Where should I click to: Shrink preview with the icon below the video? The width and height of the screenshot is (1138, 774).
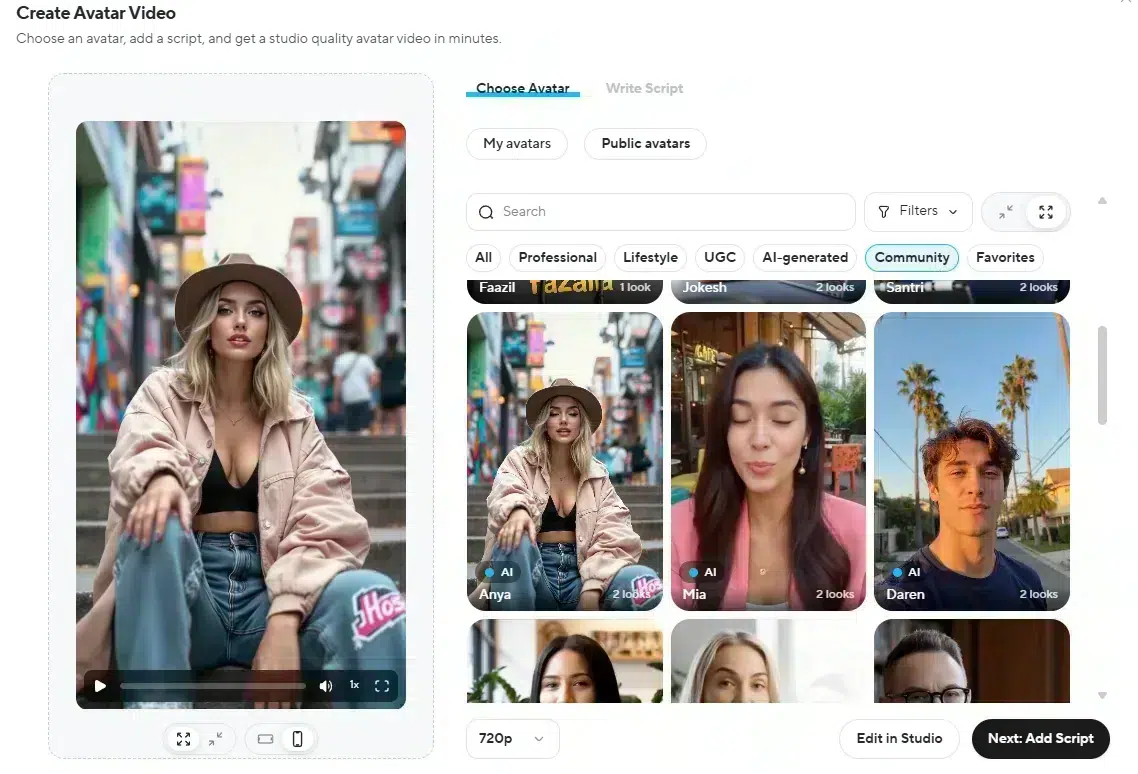216,739
